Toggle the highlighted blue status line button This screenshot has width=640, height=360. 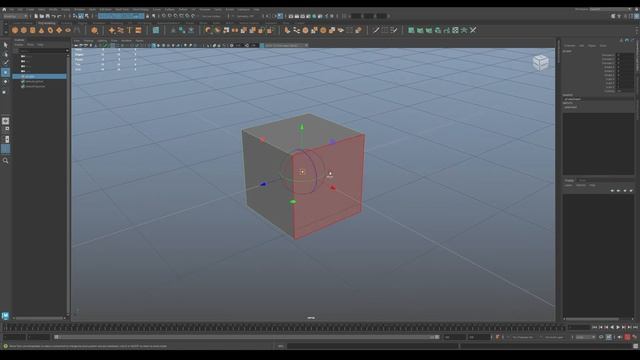[280, 16]
